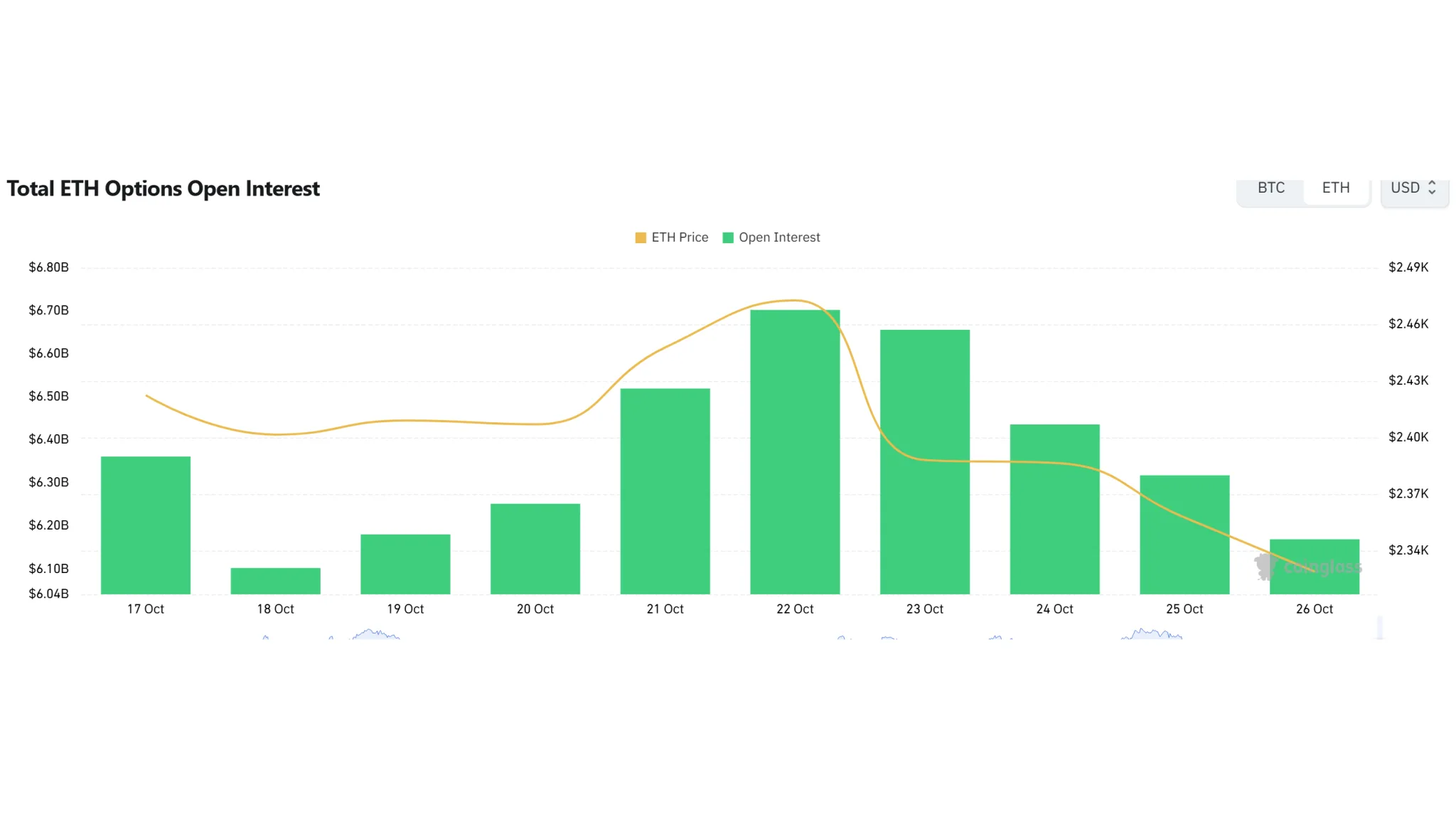Select the 21 Oct open interest bar
This screenshot has width=1456, height=819.
coord(665,491)
